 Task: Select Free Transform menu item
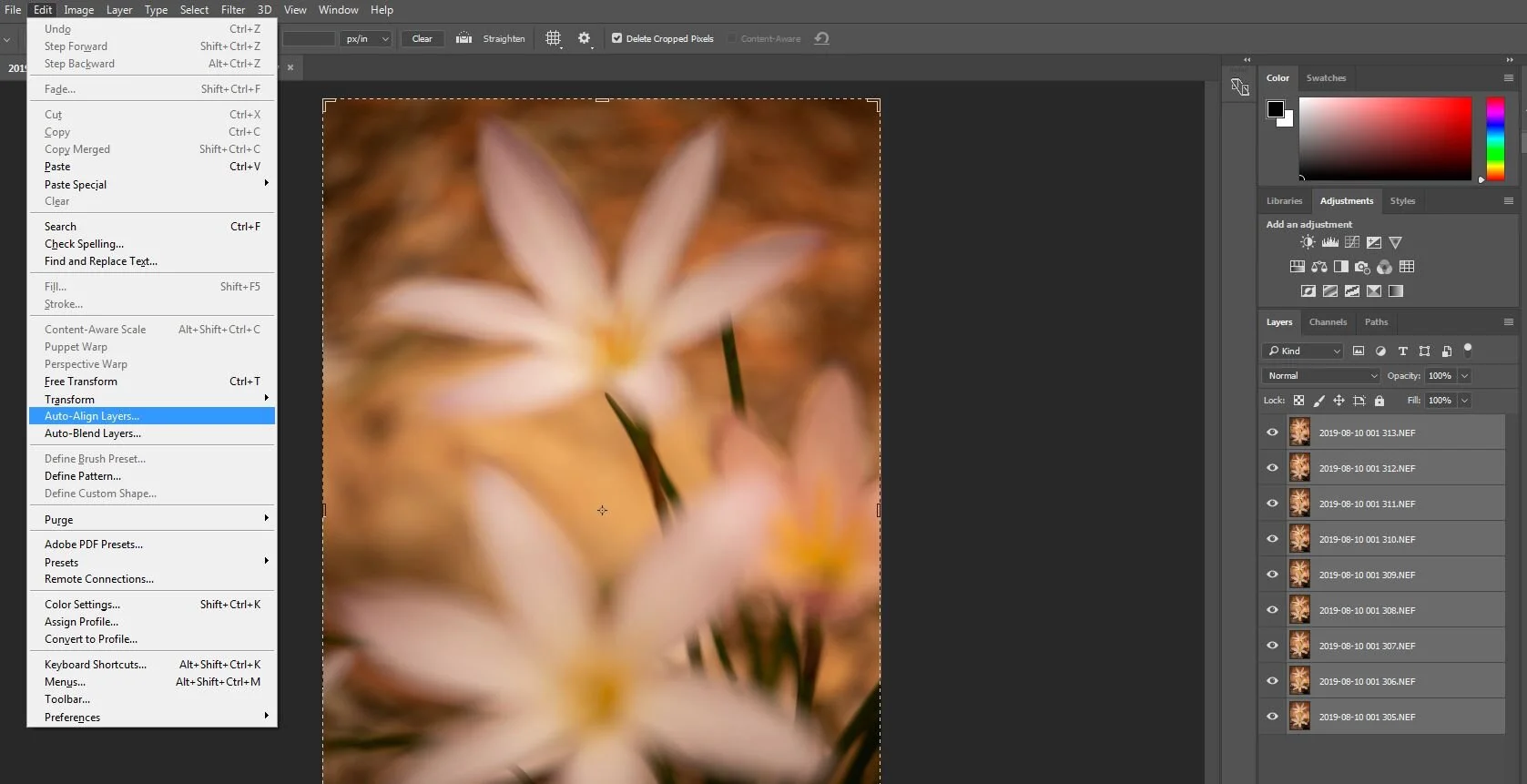pyautogui.click(x=152, y=382)
